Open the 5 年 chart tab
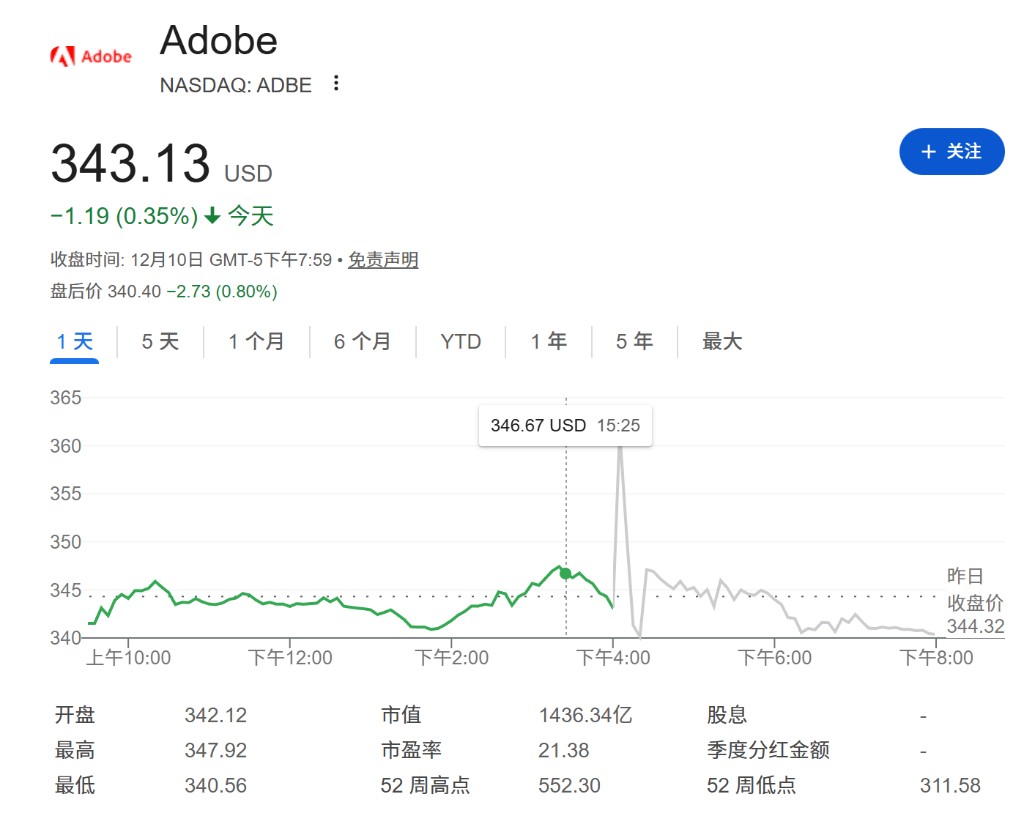This screenshot has width=1024, height=818. coord(634,342)
